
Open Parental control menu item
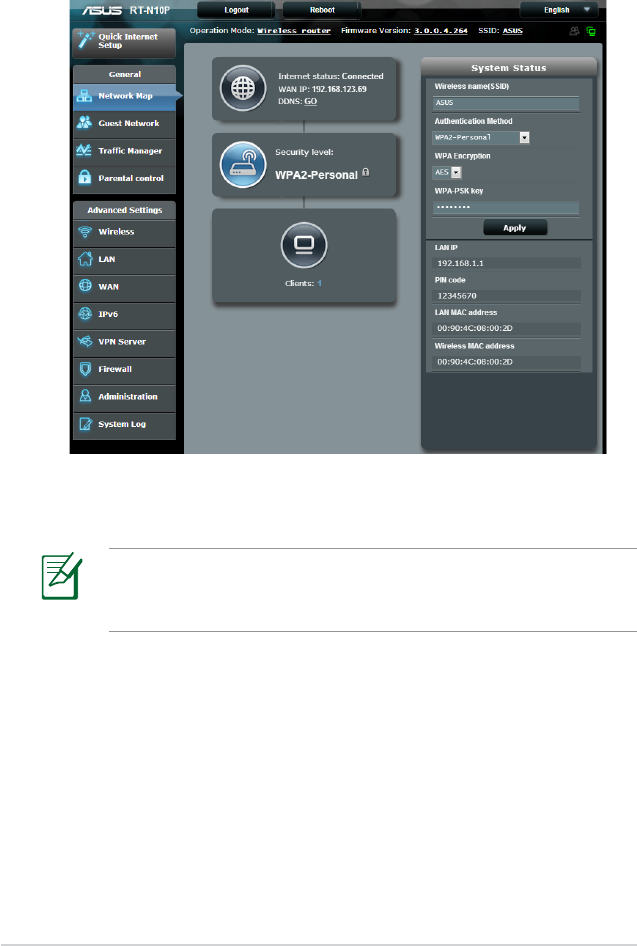coord(125,179)
